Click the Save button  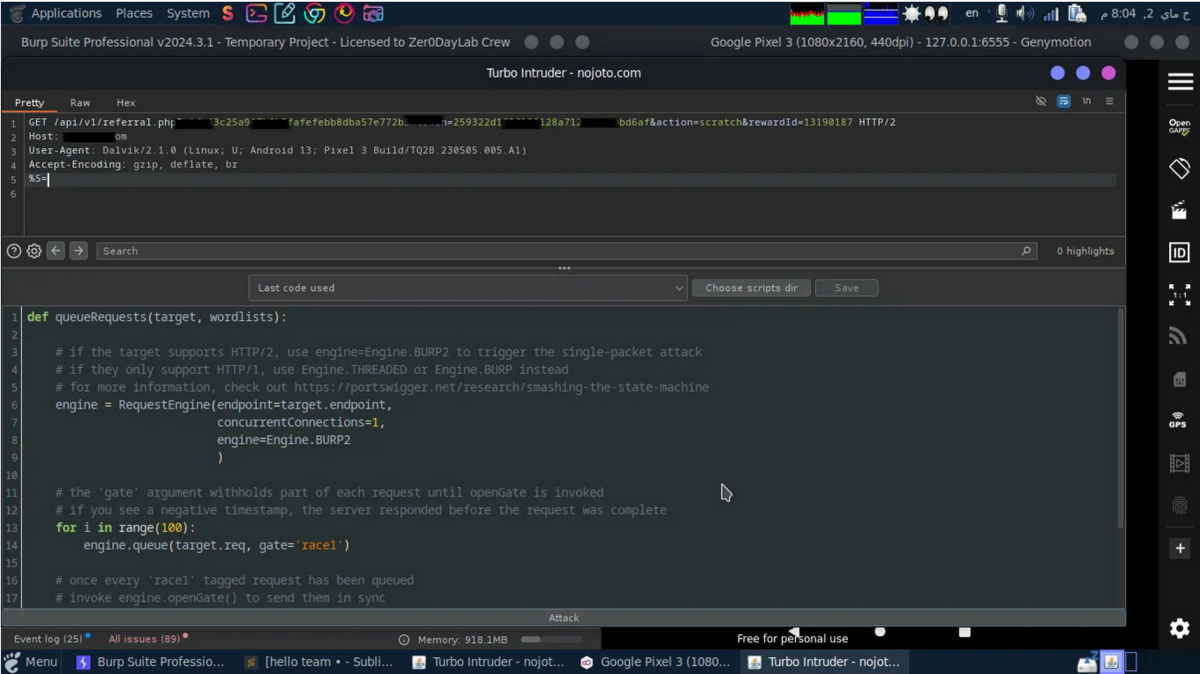[x=847, y=288]
